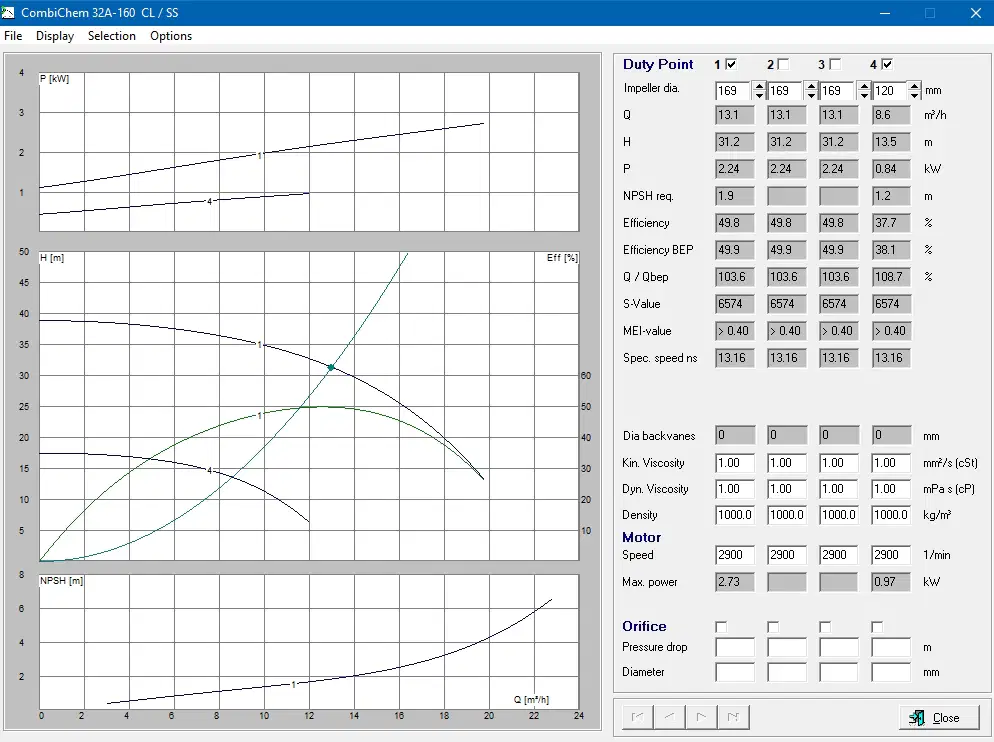Minimize the CombiChem window
Screen dimensions: 994x742
[885, 13]
